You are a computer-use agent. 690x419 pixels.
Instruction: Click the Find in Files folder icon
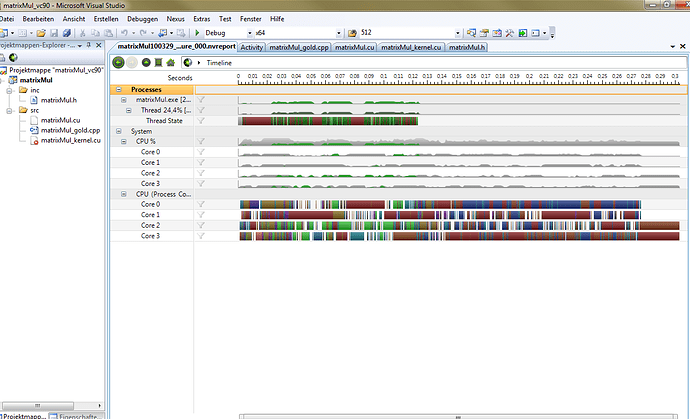(x=352, y=33)
